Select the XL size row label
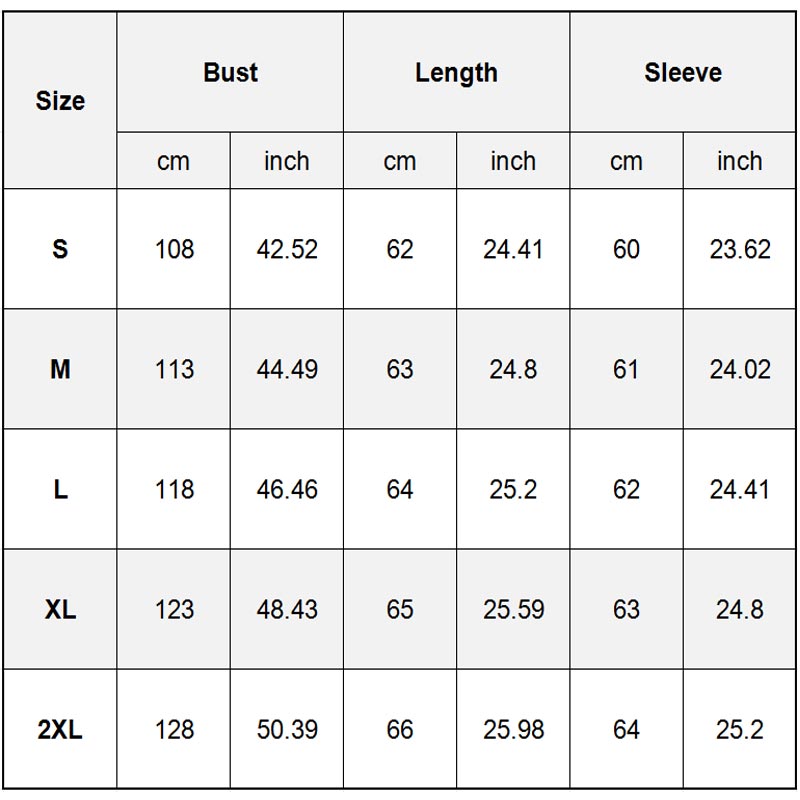Viewport: 800px width, 800px height. pyautogui.click(x=60, y=609)
